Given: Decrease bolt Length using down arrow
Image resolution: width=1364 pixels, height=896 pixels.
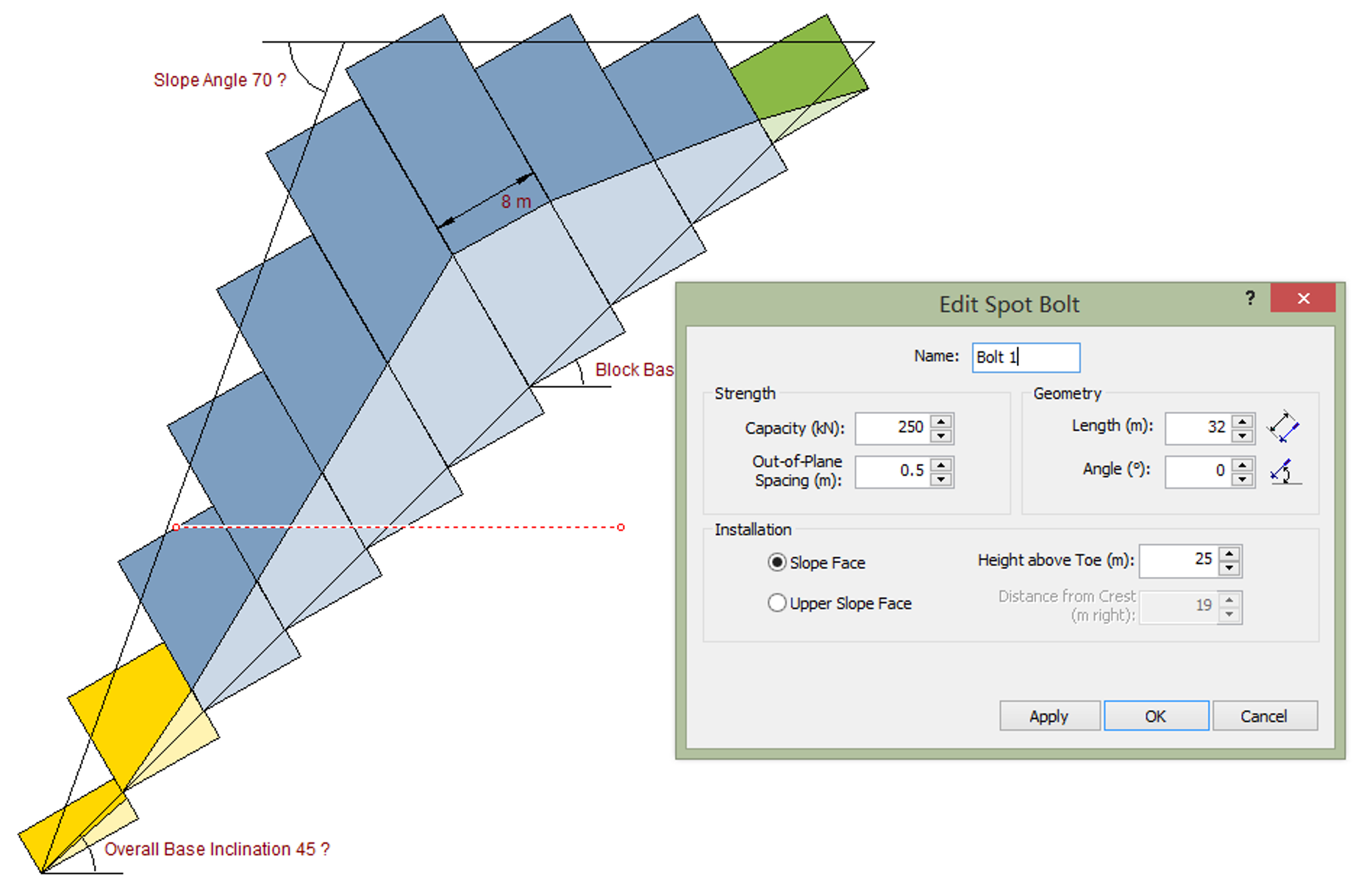Looking at the screenshot, I should point(1242,436).
